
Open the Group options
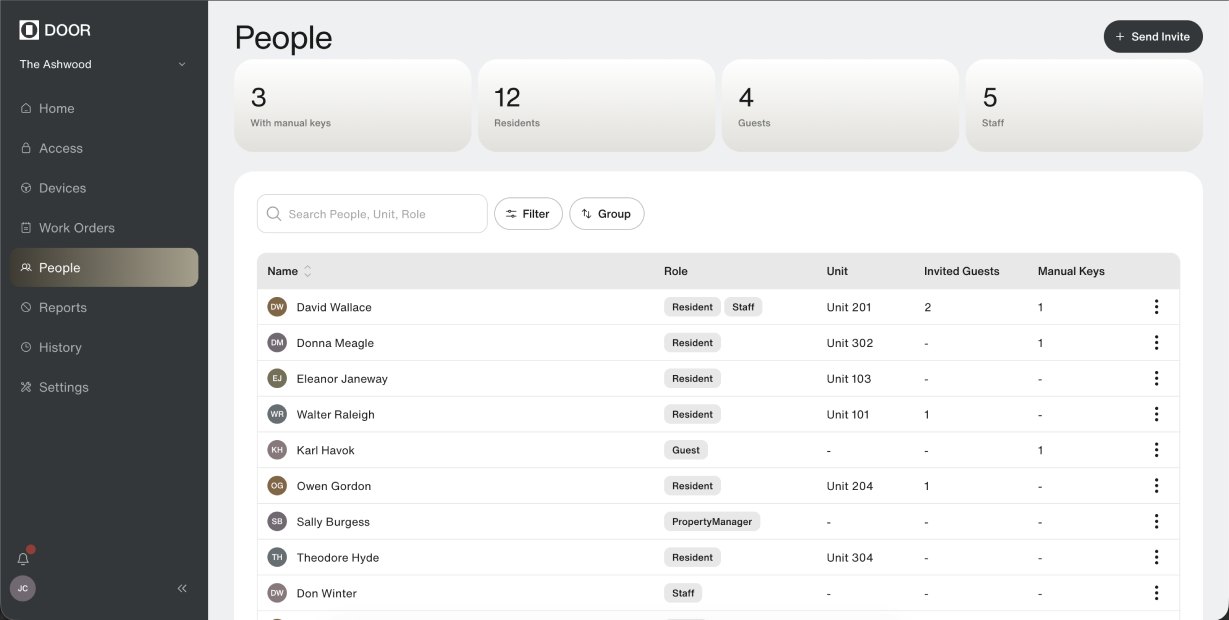tap(607, 214)
